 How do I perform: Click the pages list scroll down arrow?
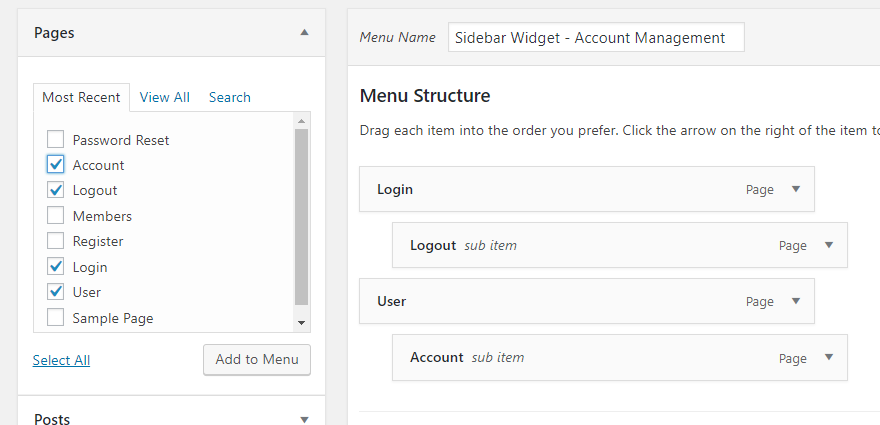(301, 323)
